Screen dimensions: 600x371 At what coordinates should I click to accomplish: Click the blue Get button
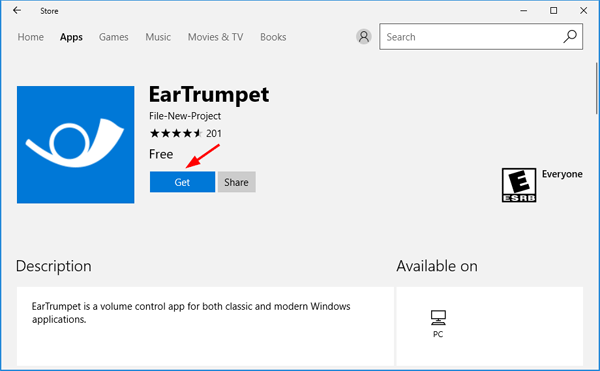pyautogui.click(x=183, y=182)
